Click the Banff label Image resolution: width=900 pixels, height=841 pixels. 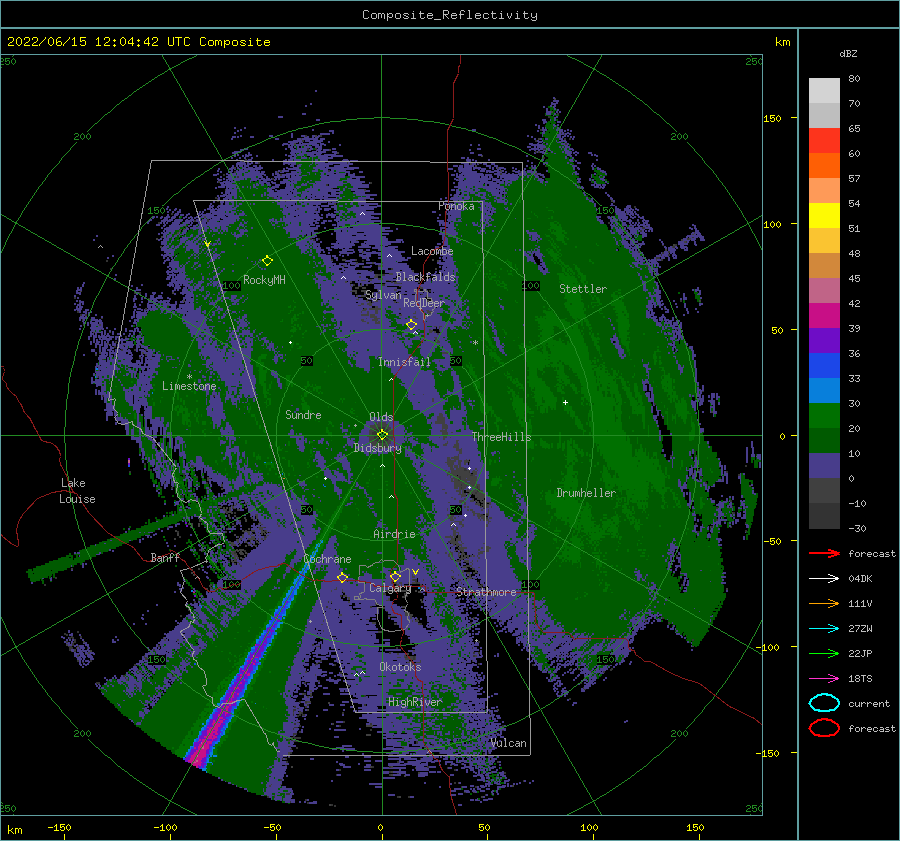tap(165, 557)
